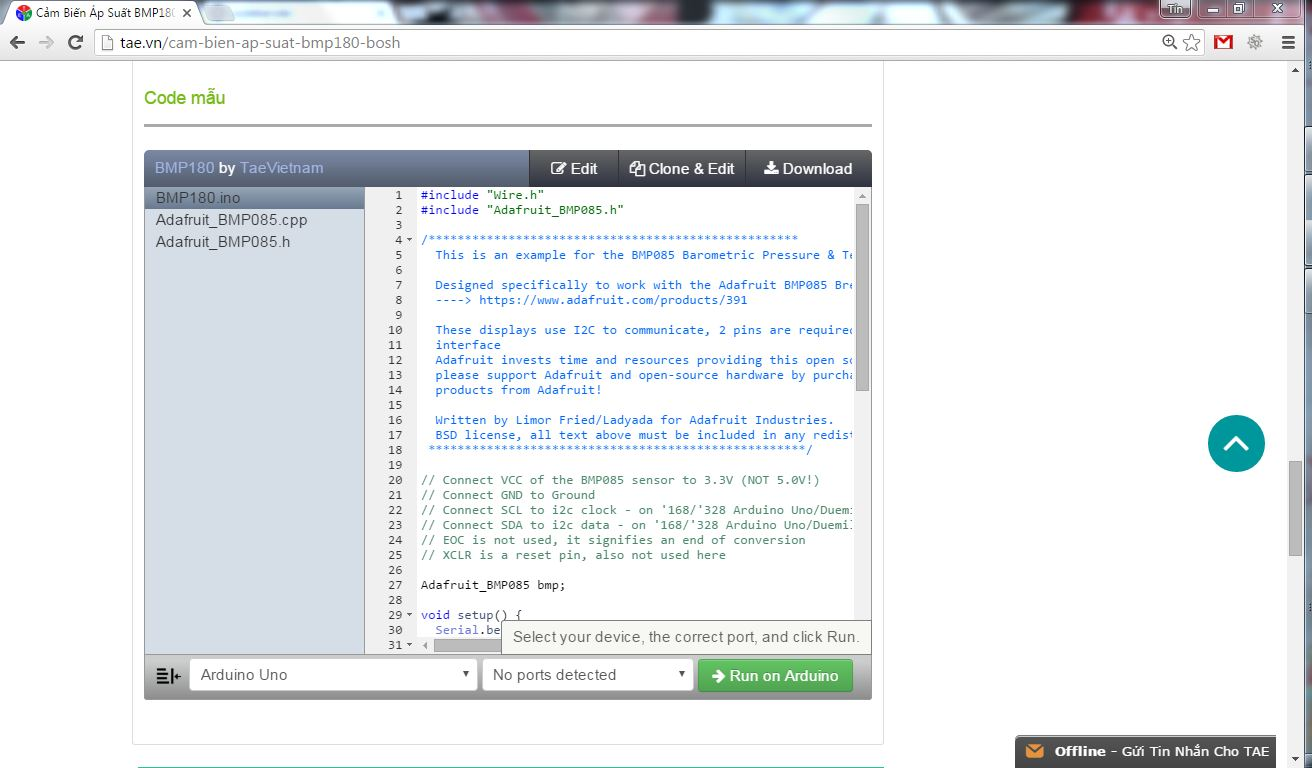This screenshot has height=768, width=1312.
Task: Toggle the file sidebar icon beside Arduino Uno
Action: tap(168, 676)
